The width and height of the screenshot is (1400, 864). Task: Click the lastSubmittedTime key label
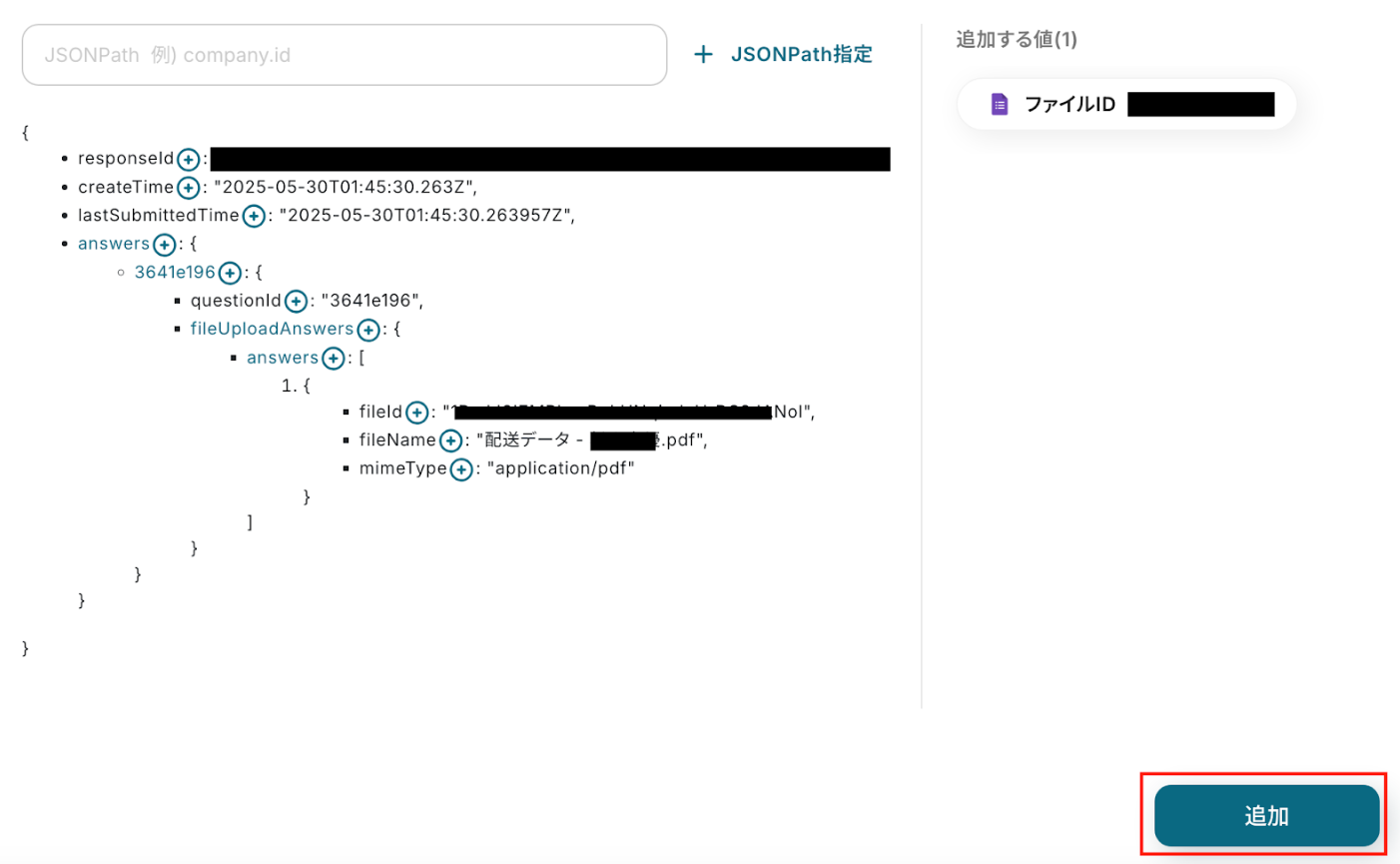pyautogui.click(x=159, y=215)
